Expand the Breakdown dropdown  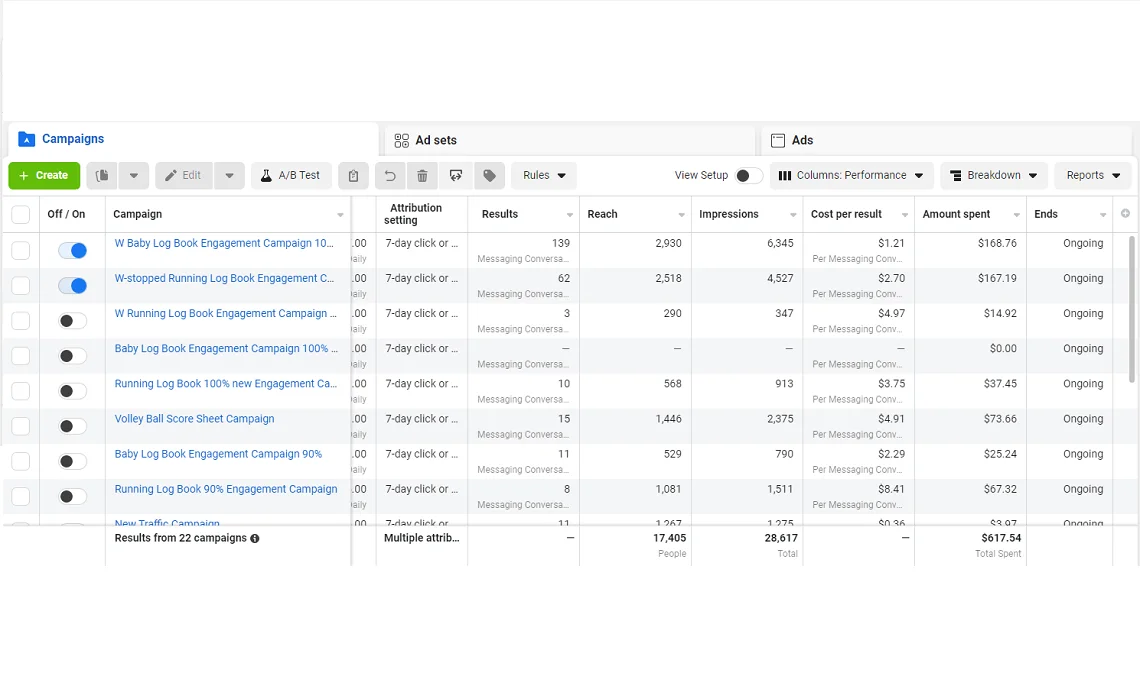[993, 176]
